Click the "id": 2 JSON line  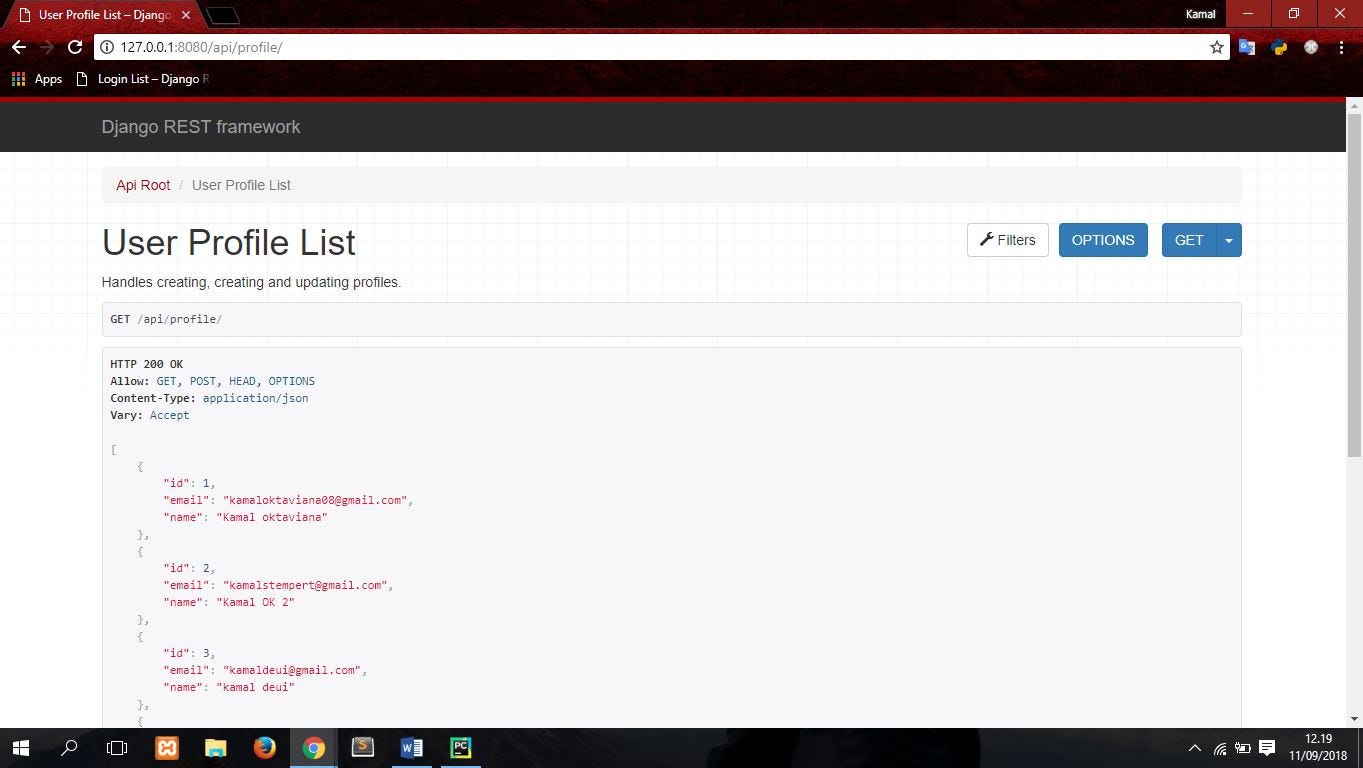pos(190,568)
